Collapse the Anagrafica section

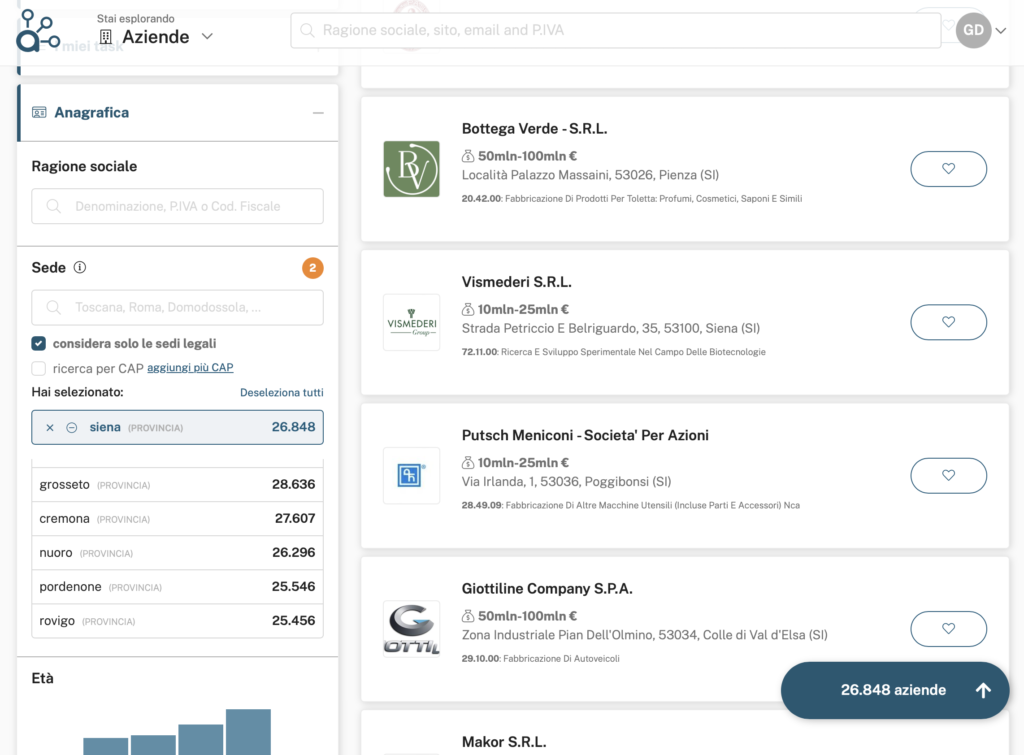point(318,113)
